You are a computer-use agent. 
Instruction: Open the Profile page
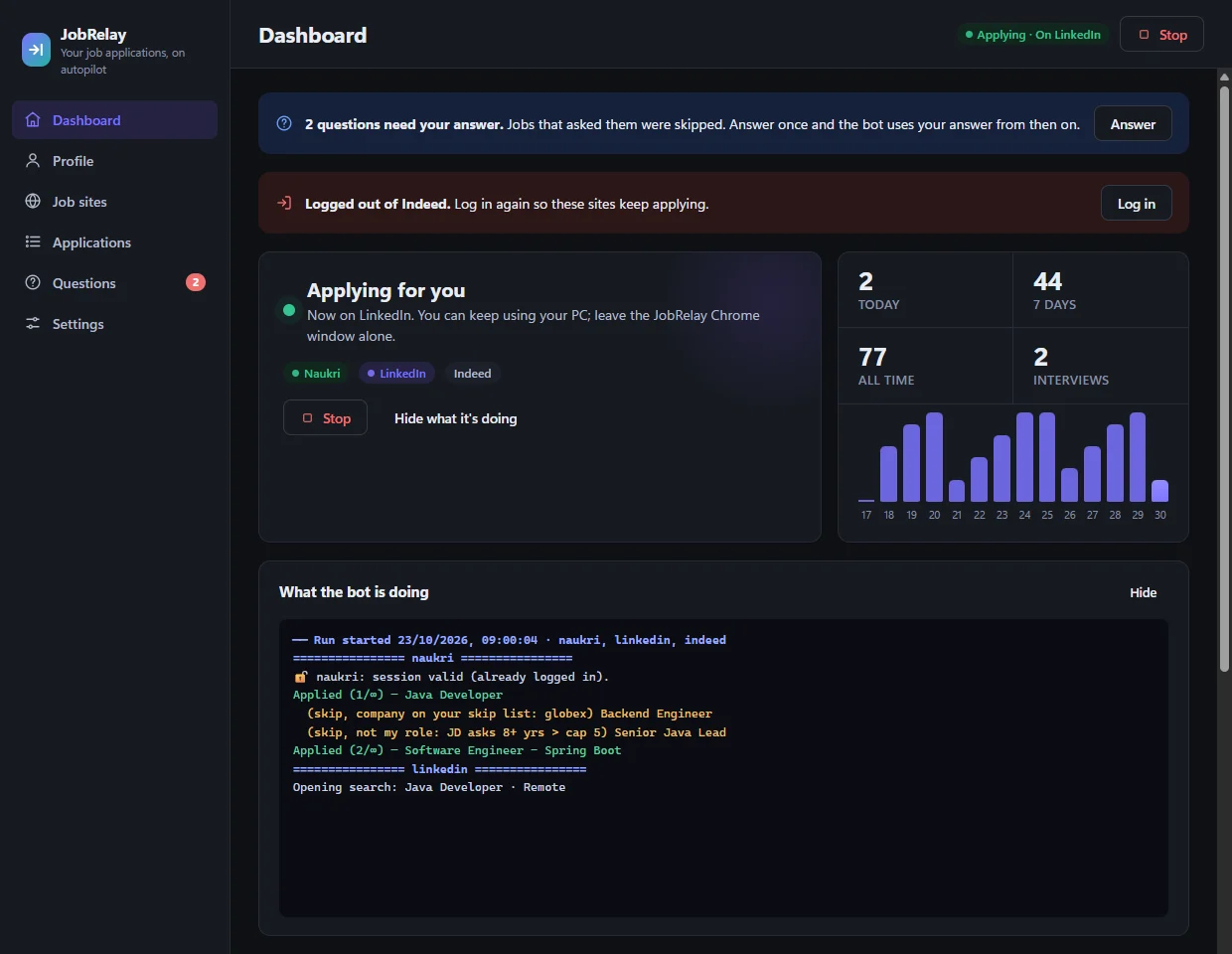point(114,161)
